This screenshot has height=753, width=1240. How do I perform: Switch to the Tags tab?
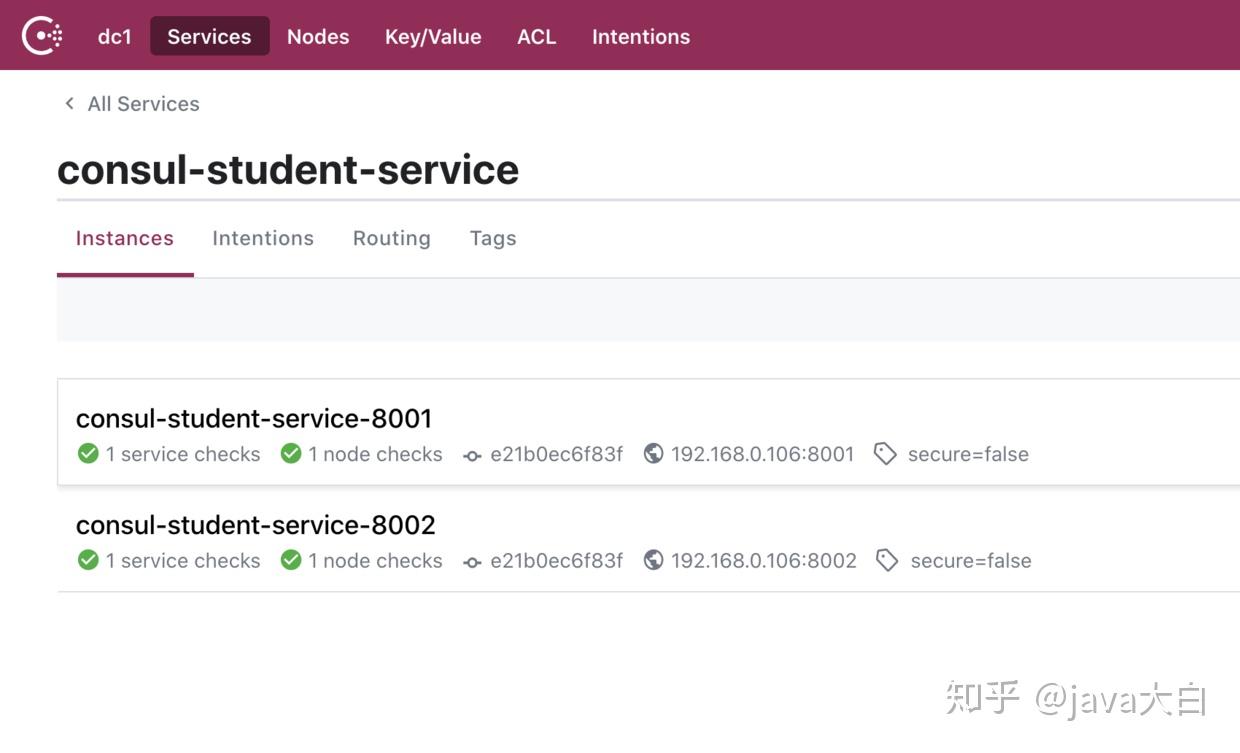click(x=493, y=238)
